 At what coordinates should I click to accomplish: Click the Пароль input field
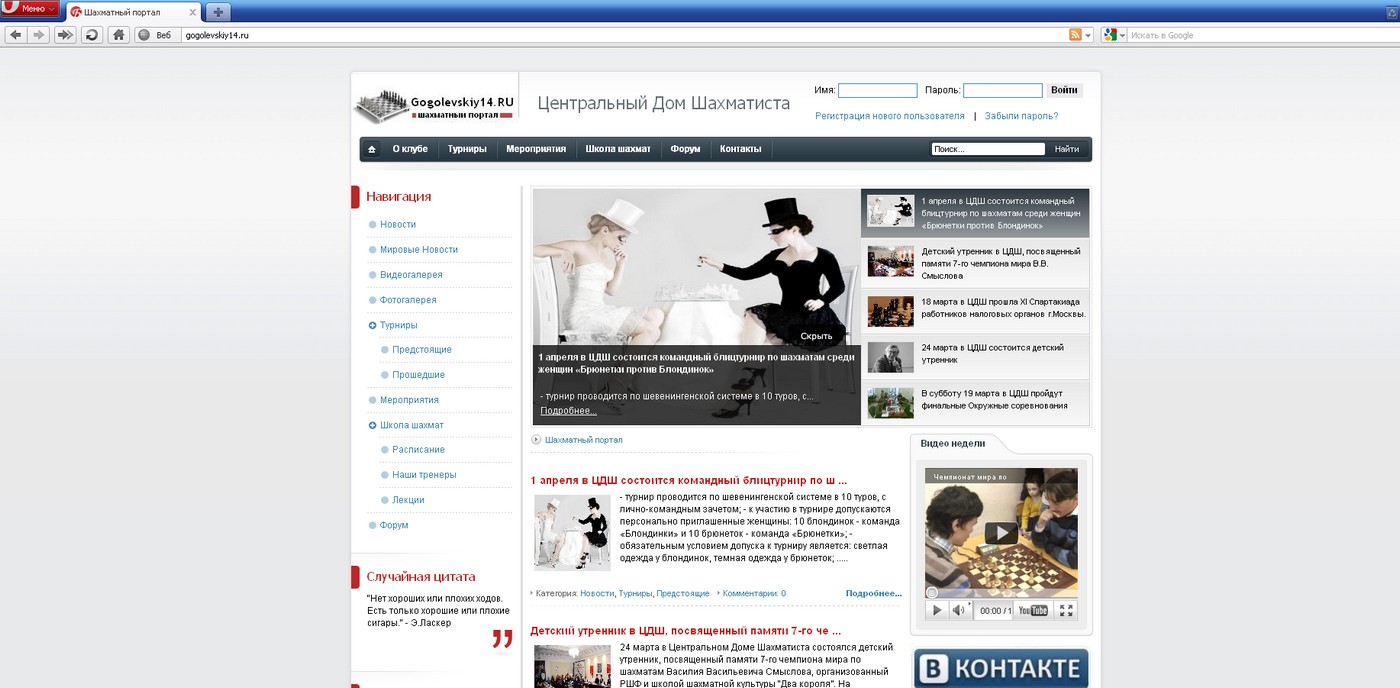click(1002, 90)
